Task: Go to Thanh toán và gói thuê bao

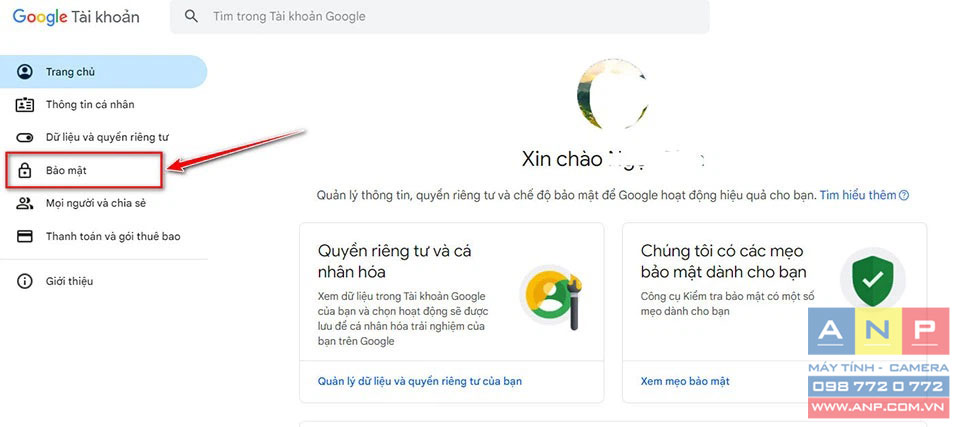Action: point(113,236)
